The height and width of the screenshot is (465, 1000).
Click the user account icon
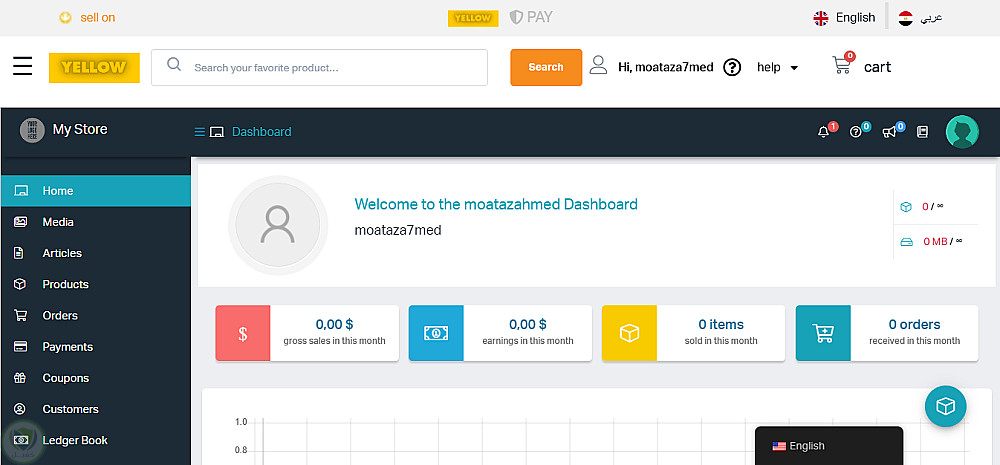(x=598, y=65)
